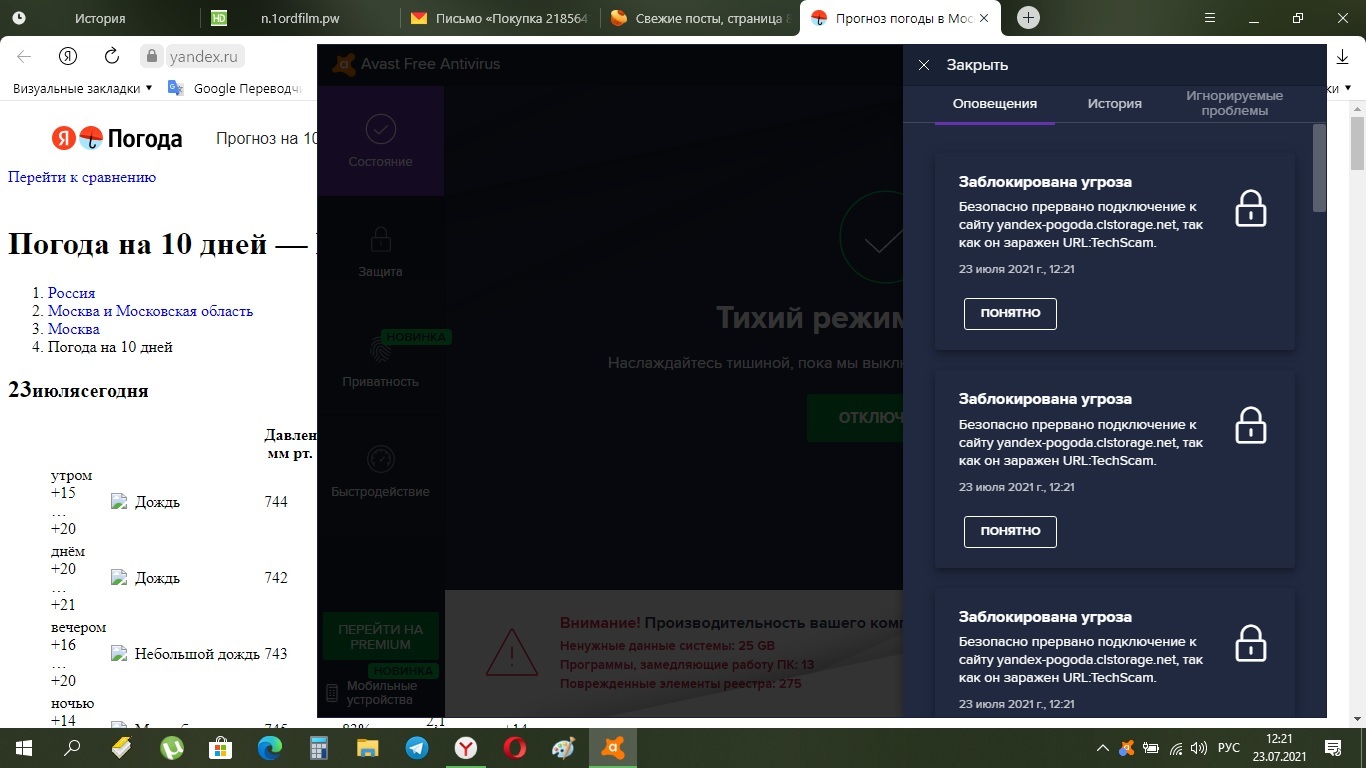Click the РУС language indicator
The image size is (1366, 768).
click(x=1229, y=748)
